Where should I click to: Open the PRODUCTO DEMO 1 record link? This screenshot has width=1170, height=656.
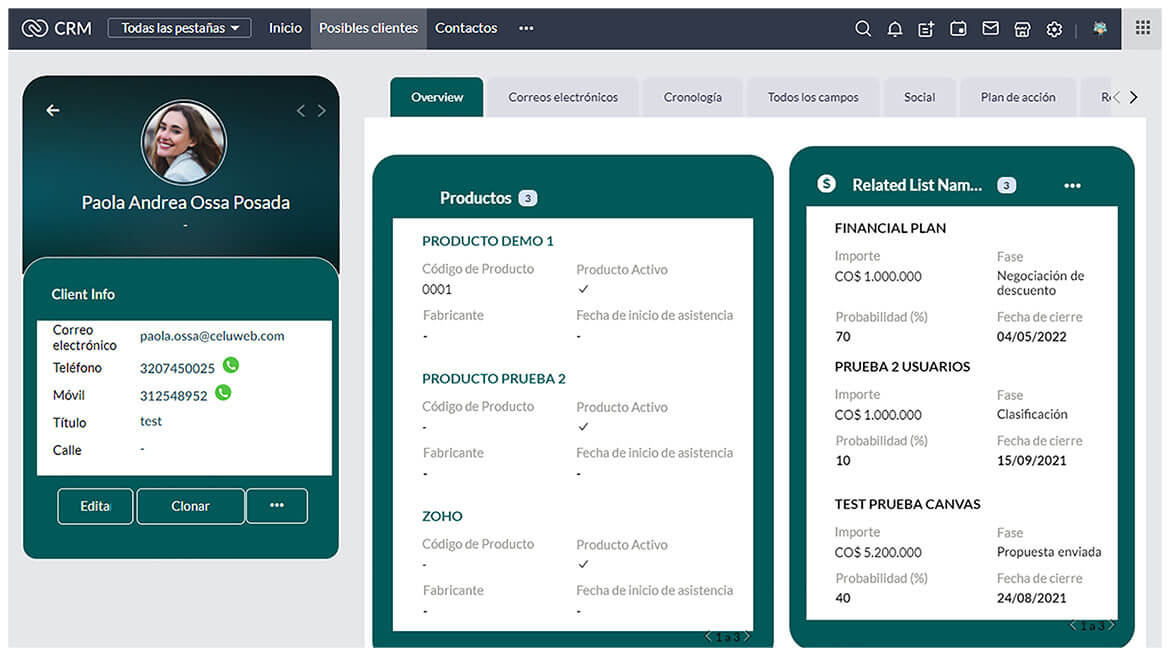click(487, 241)
